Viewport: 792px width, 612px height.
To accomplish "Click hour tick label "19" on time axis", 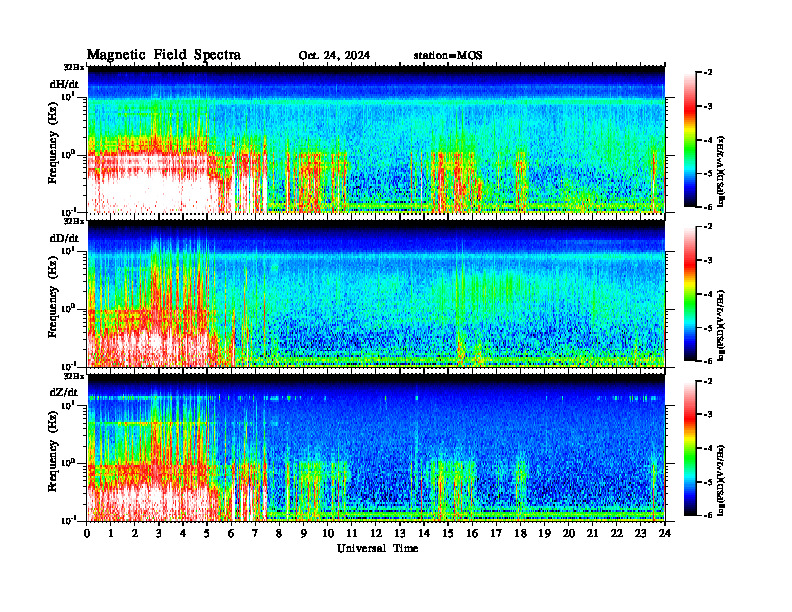I will (544, 533).
